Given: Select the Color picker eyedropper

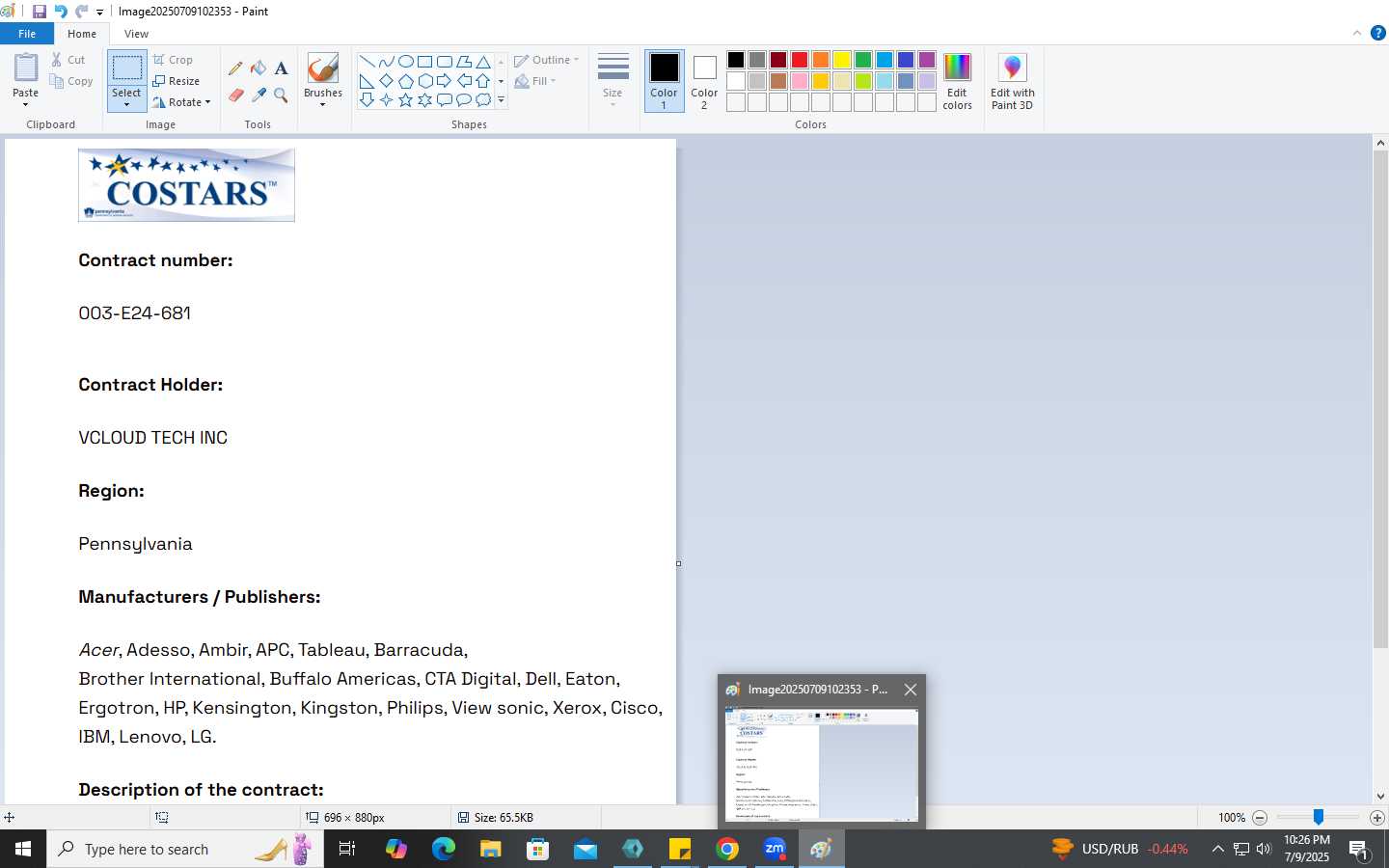Looking at the screenshot, I should click(x=259, y=95).
